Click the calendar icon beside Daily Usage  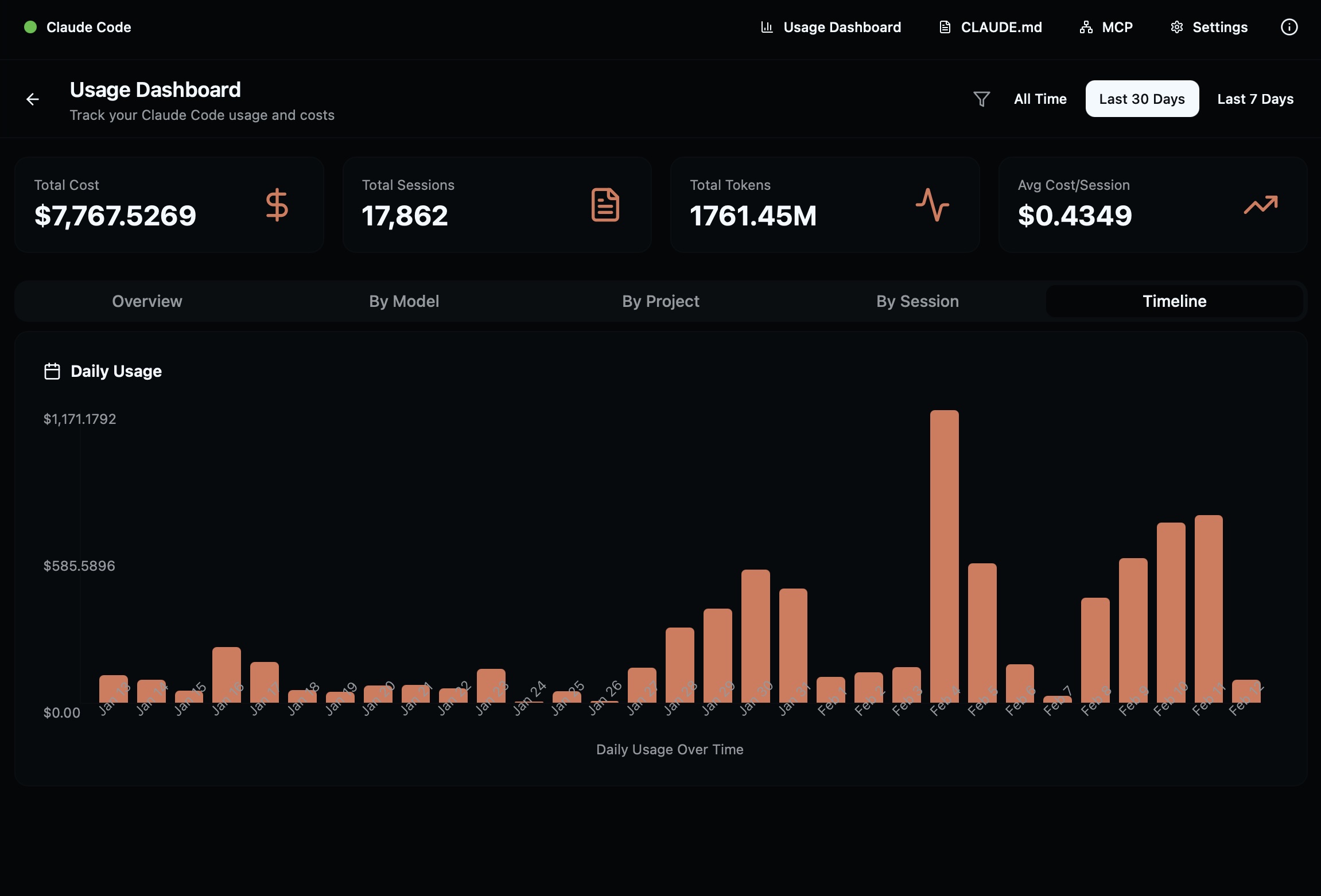tap(52, 371)
